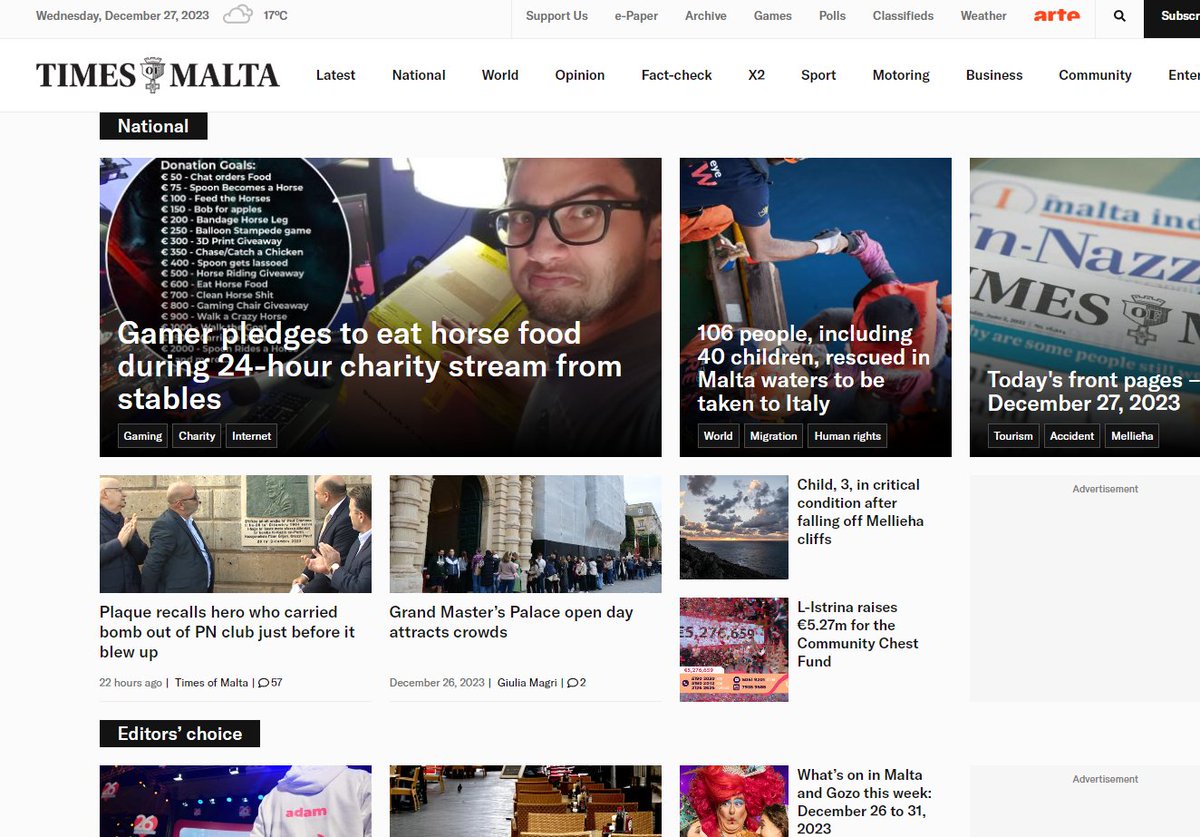Open the e-Paper link
The image size is (1200, 837).
coord(636,16)
